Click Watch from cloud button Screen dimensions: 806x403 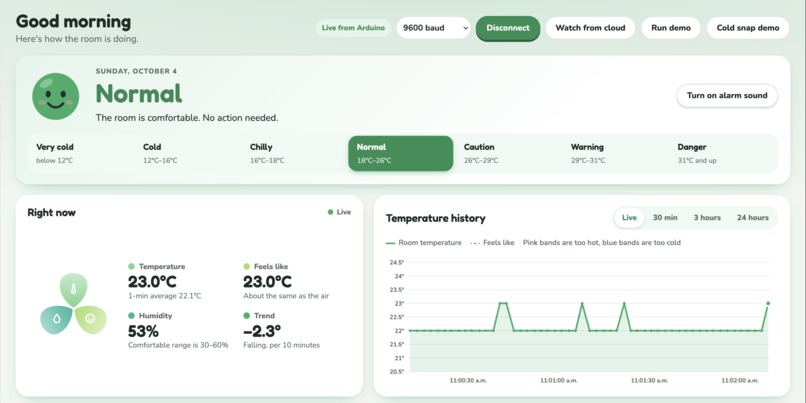pos(590,28)
